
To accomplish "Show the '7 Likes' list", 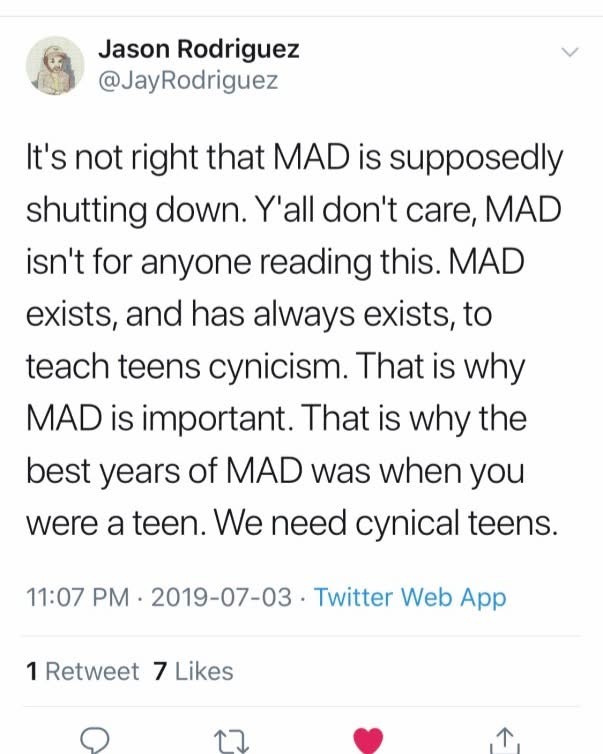I will click(x=193, y=671).
